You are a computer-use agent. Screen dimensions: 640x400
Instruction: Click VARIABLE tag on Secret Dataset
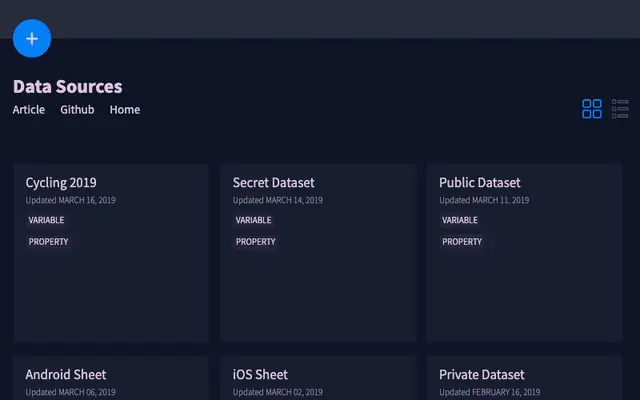[253, 220]
